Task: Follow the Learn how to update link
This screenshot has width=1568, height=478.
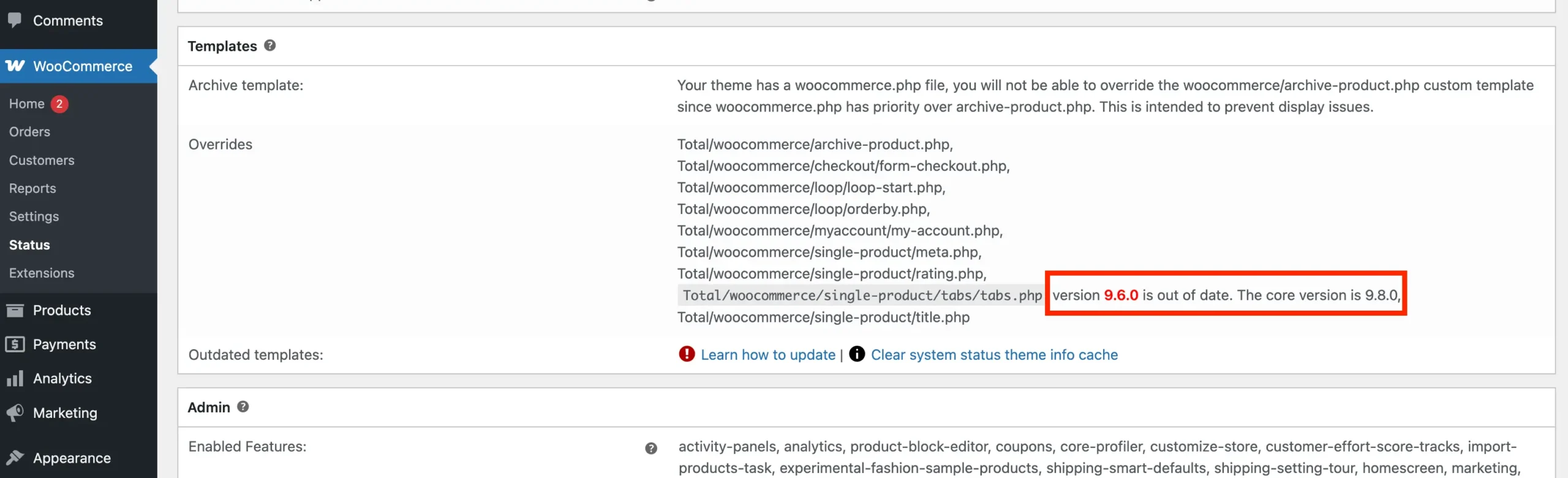Action: point(768,354)
